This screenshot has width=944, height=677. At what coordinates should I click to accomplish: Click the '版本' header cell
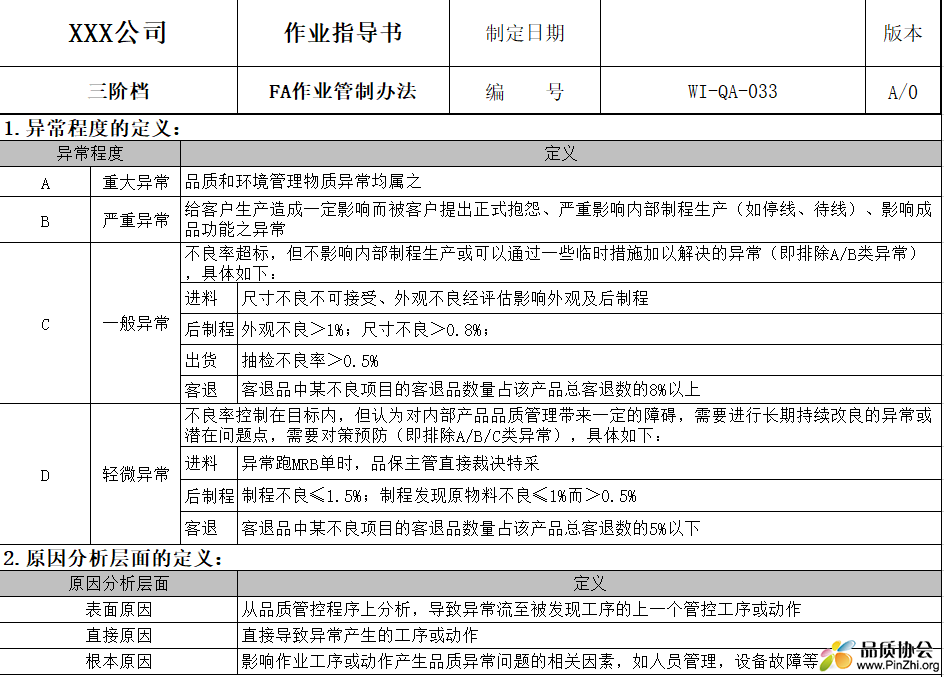[902, 33]
